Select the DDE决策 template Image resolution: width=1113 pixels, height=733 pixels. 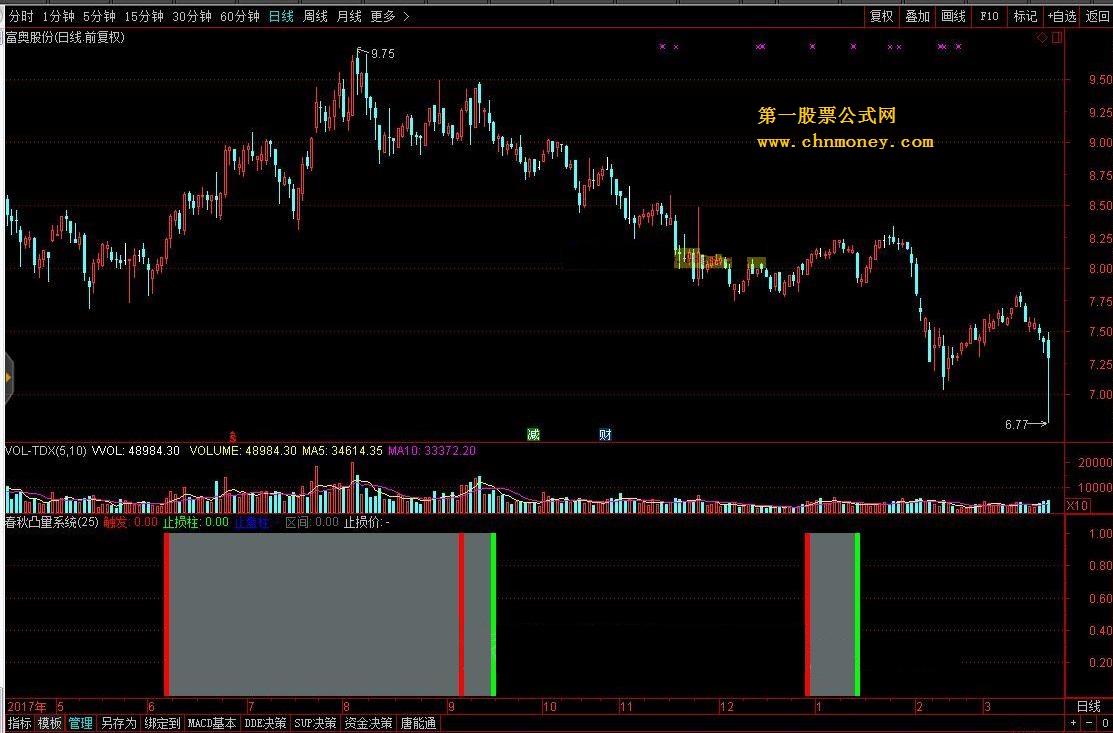pyautogui.click(x=265, y=723)
